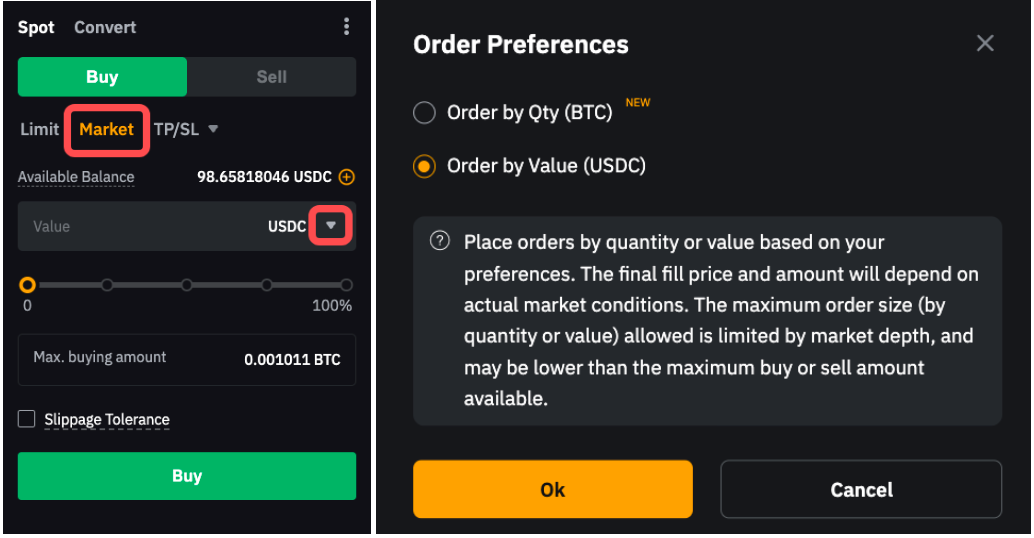Screen dimensions: 1034x538
Task: Set amount slider to 100% marker
Action: [346, 285]
